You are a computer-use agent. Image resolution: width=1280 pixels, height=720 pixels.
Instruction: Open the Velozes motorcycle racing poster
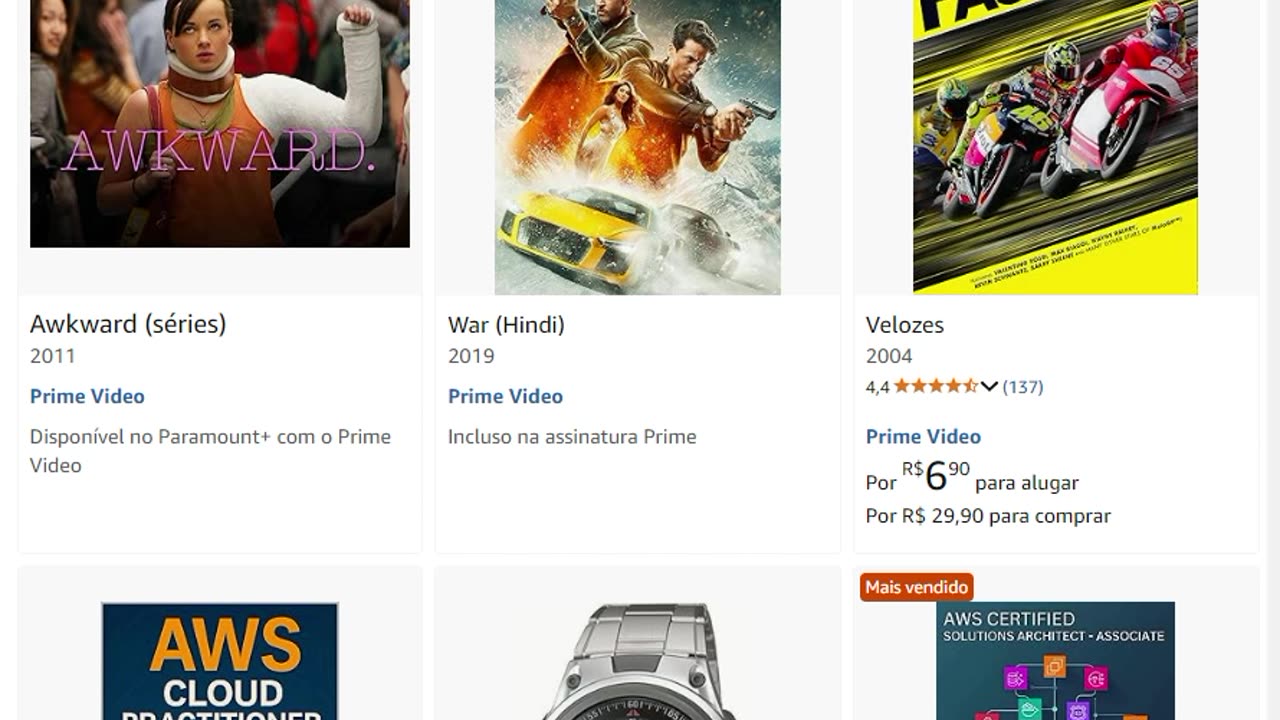pyautogui.click(x=1055, y=147)
